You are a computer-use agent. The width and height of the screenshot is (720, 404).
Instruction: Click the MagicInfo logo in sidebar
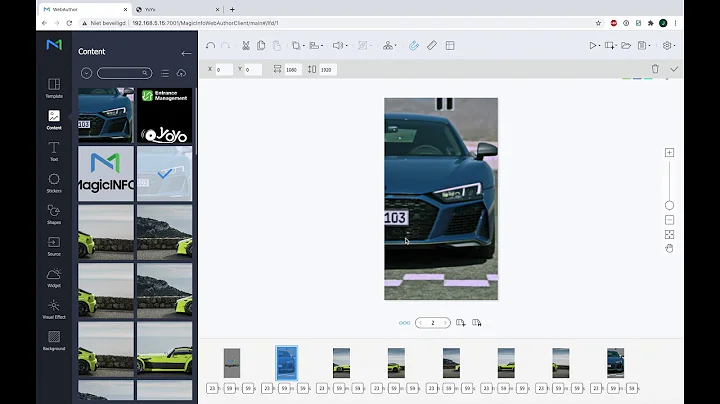tap(54, 45)
